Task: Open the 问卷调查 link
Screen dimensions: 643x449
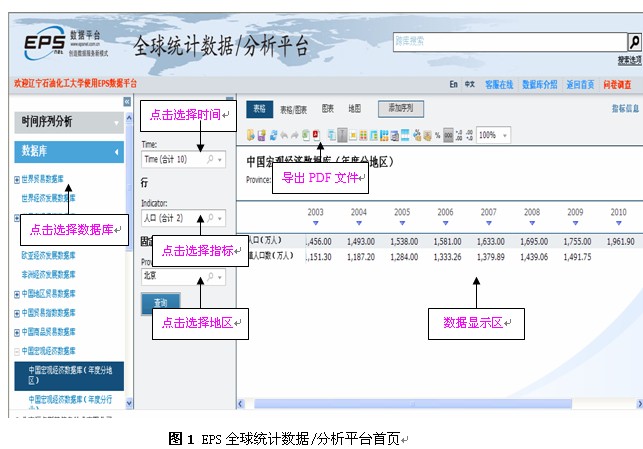Action: pyautogui.click(x=617, y=85)
